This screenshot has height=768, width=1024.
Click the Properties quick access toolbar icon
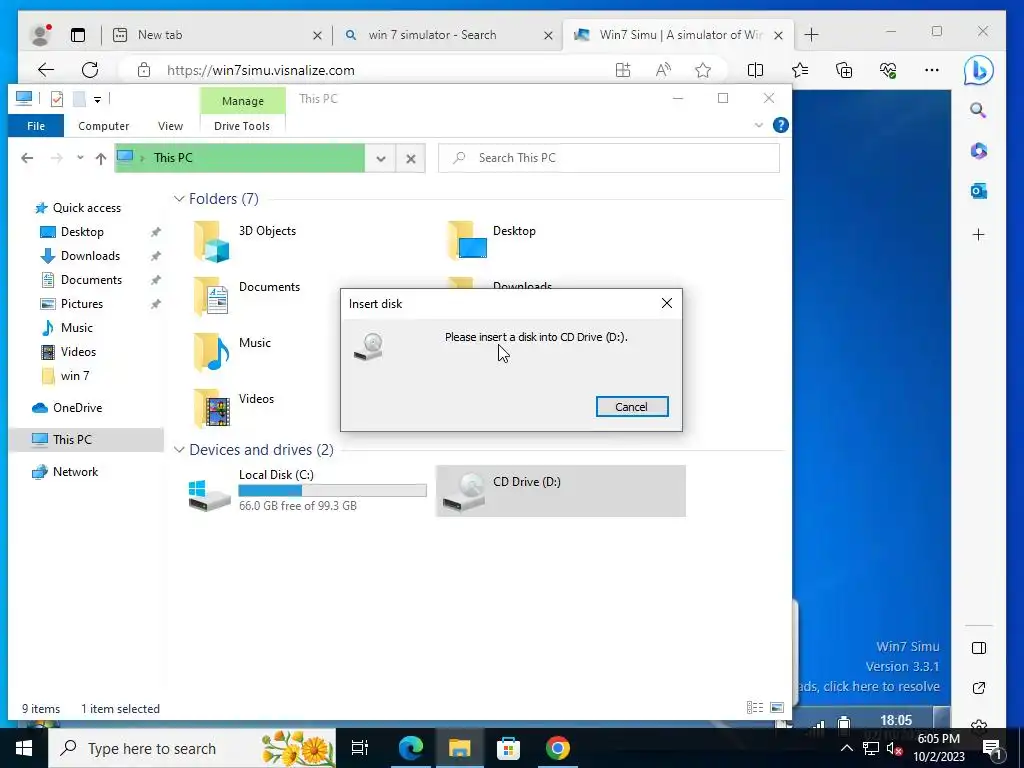57,99
